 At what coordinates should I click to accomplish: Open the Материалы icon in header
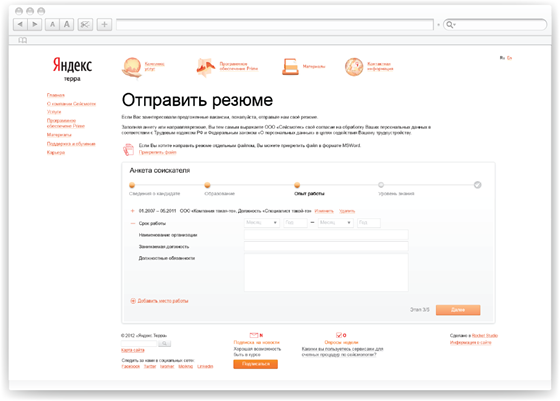[x=290, y=67]
